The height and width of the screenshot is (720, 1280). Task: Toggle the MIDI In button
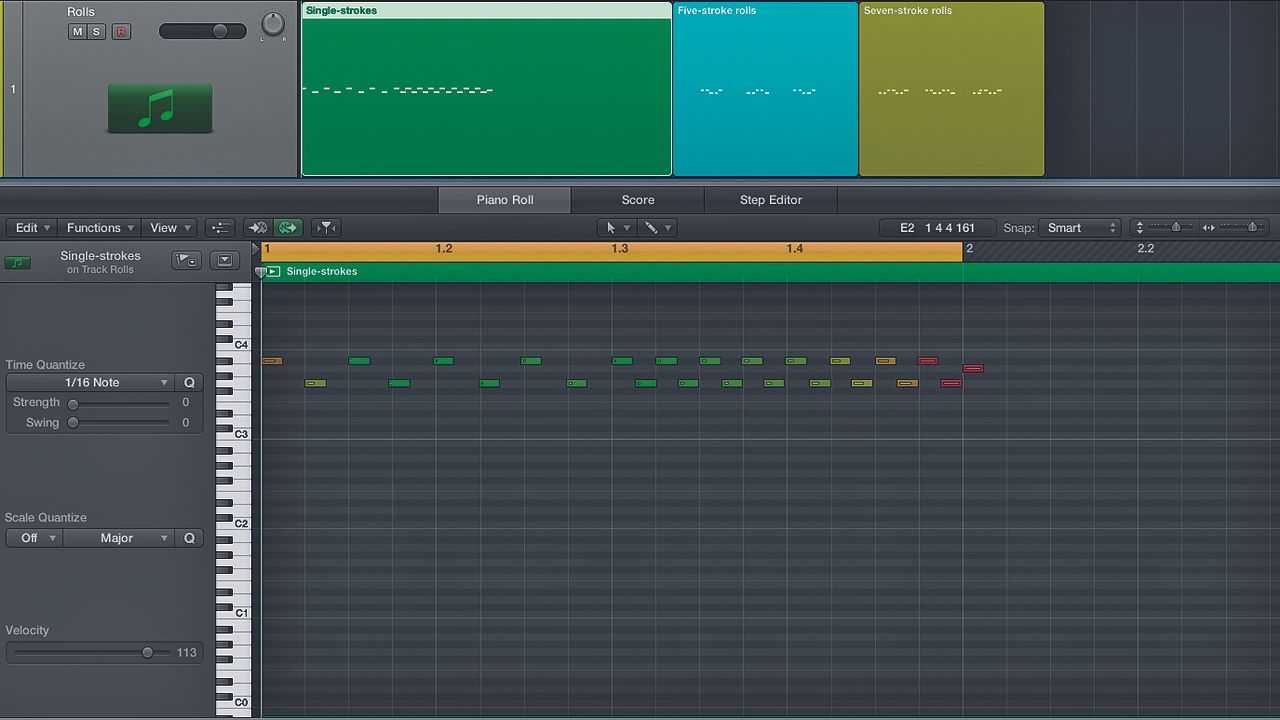tap(257, 228)
